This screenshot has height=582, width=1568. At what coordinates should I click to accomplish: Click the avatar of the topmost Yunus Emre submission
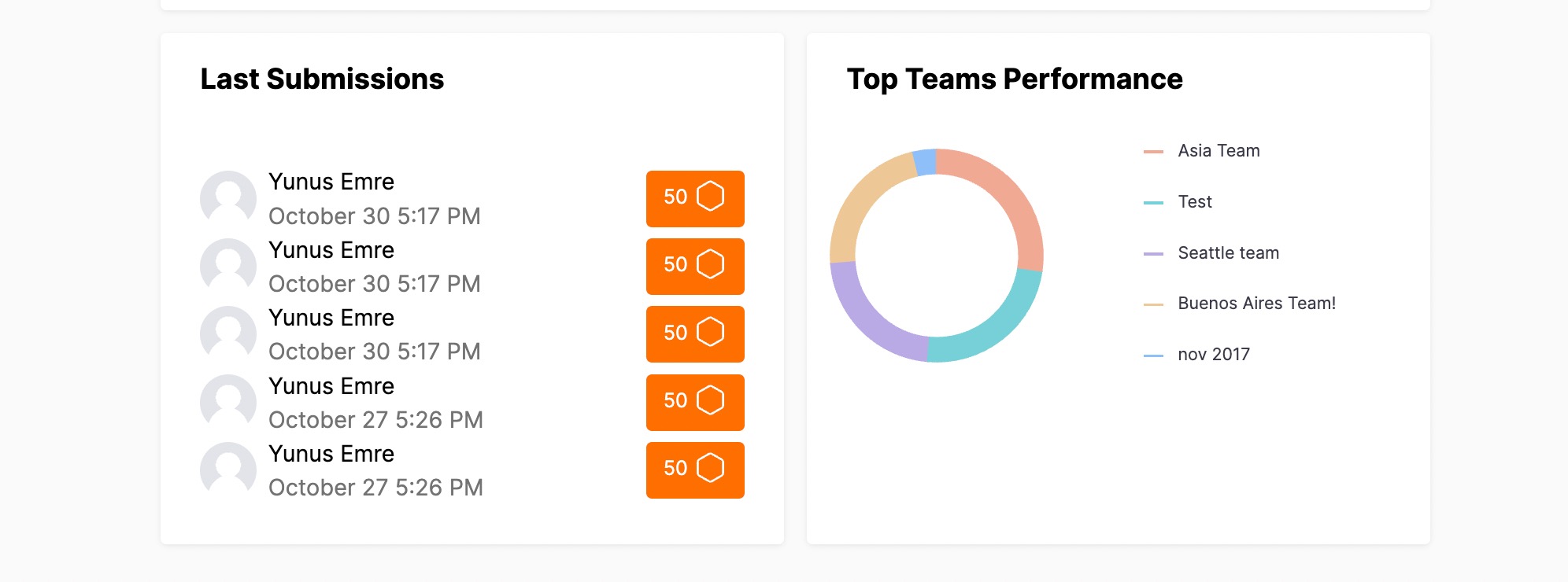(x=228, y=198)
